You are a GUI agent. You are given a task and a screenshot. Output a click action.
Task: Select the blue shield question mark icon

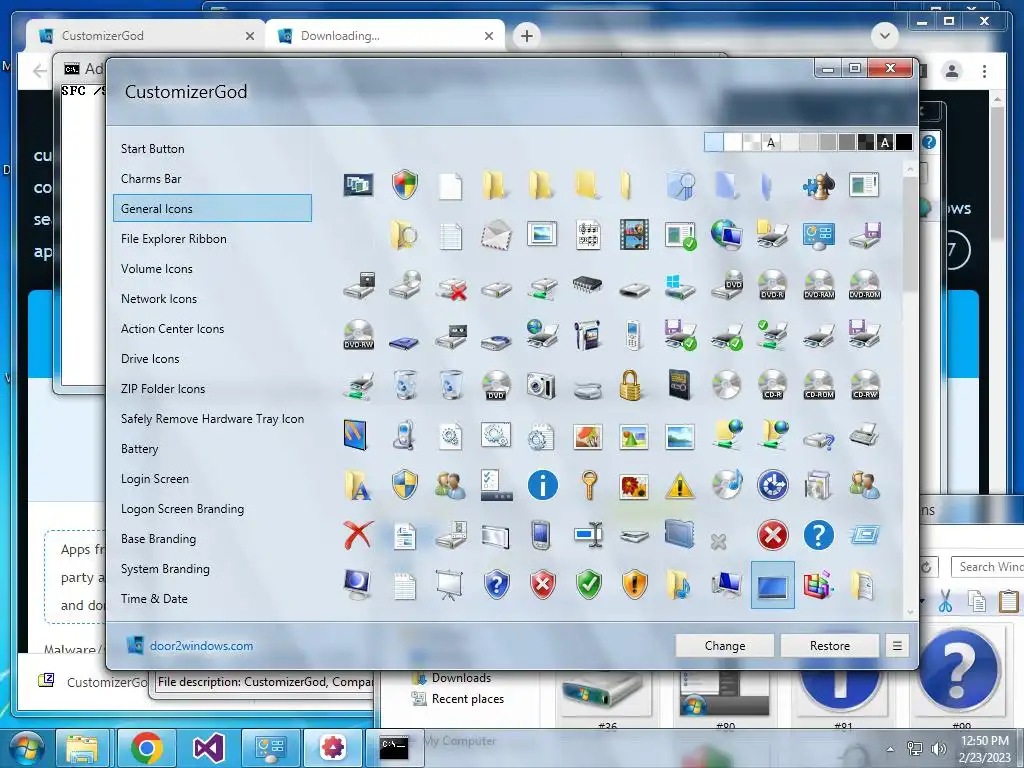[x=496, y=584]
